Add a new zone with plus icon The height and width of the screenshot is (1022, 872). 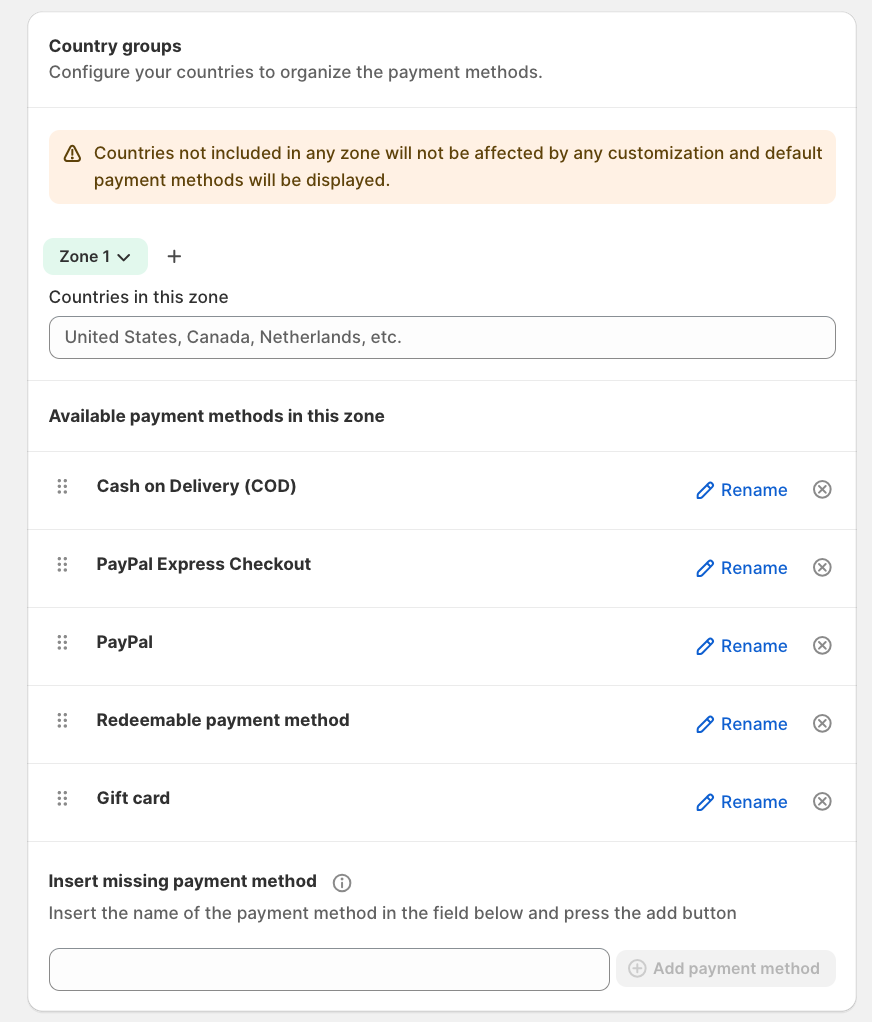(x=174, y=256)
